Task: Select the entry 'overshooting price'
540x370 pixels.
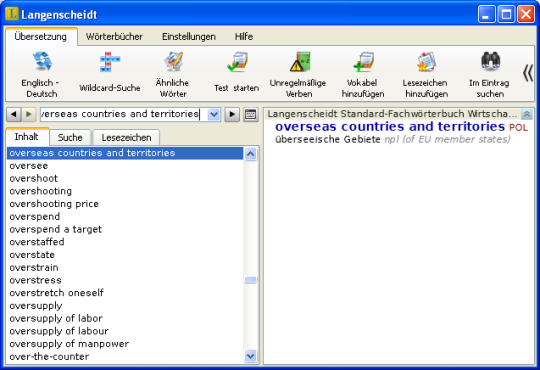Action: click(125, 204)
